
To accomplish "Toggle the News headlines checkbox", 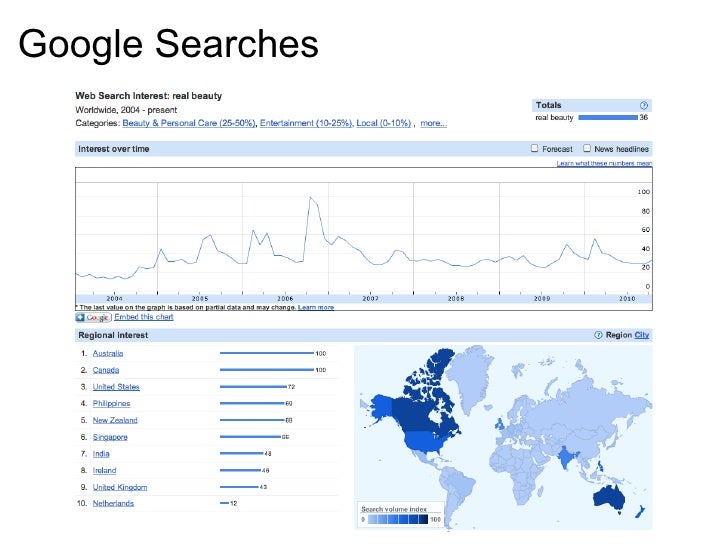I will pos(585,149).
